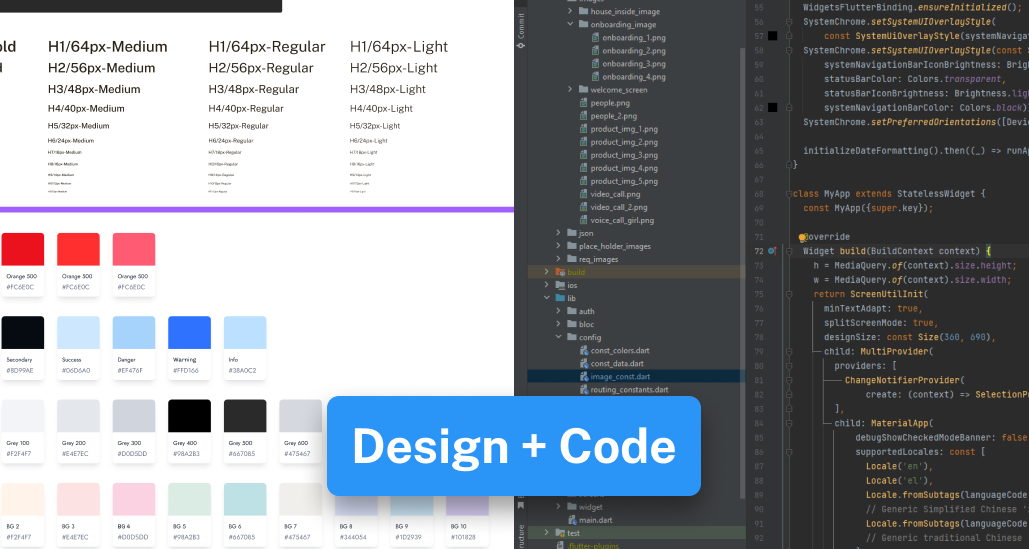Click the build folder icon
1029x549 pixels.
click(x=559, y=272)
